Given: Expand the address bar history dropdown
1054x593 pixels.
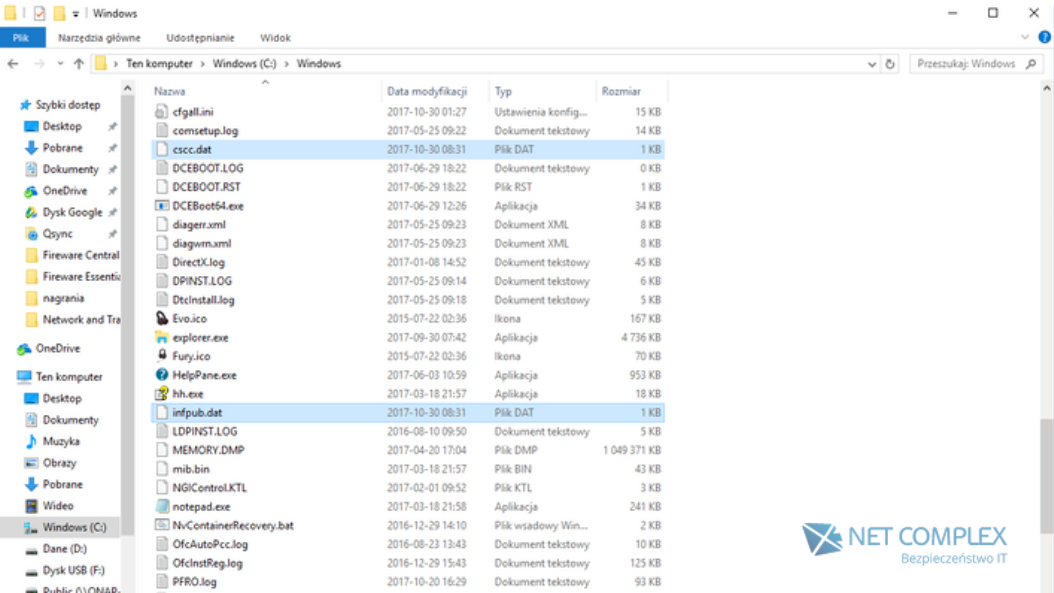Looking at the screenshot, I should point(872,64).
